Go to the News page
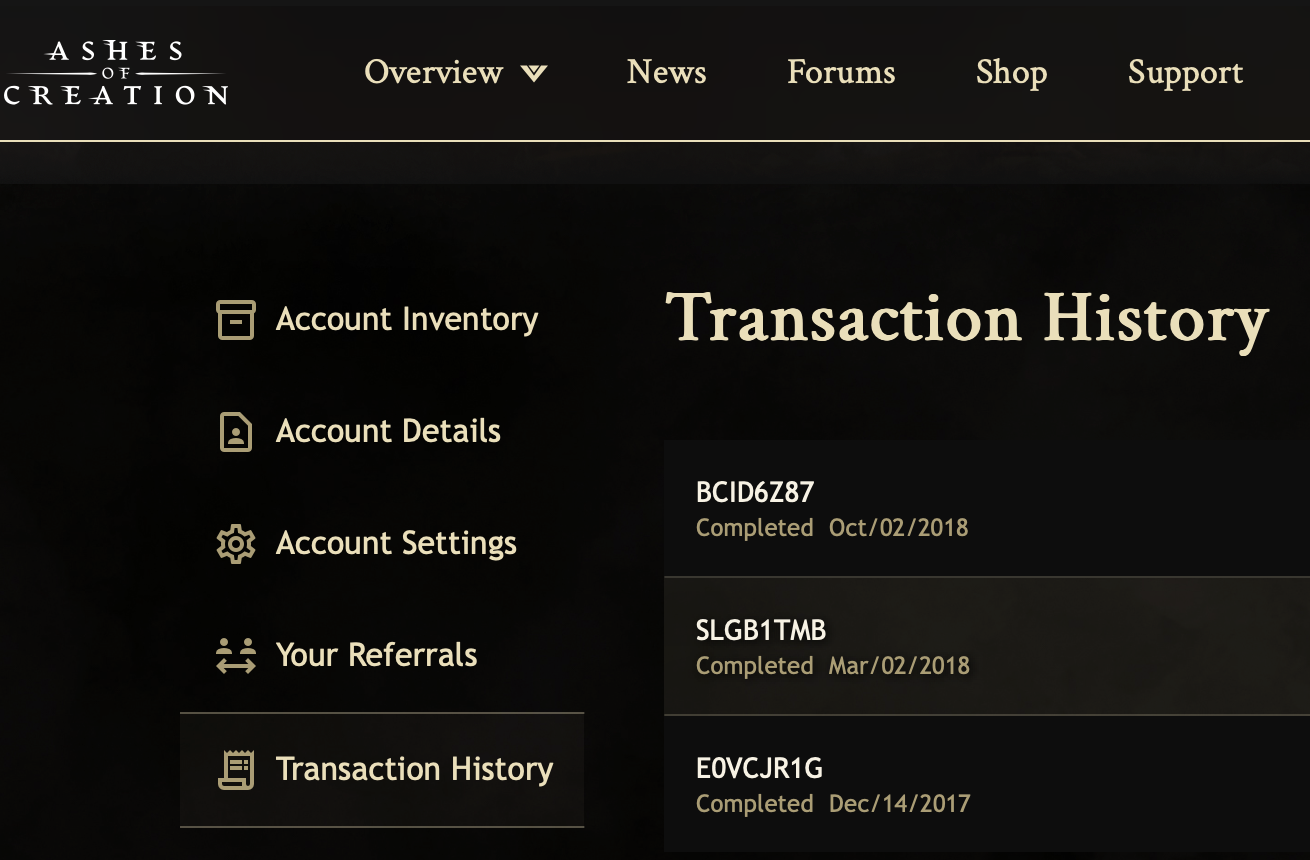This screenshot has width=1310, height=860. [666, 72]
